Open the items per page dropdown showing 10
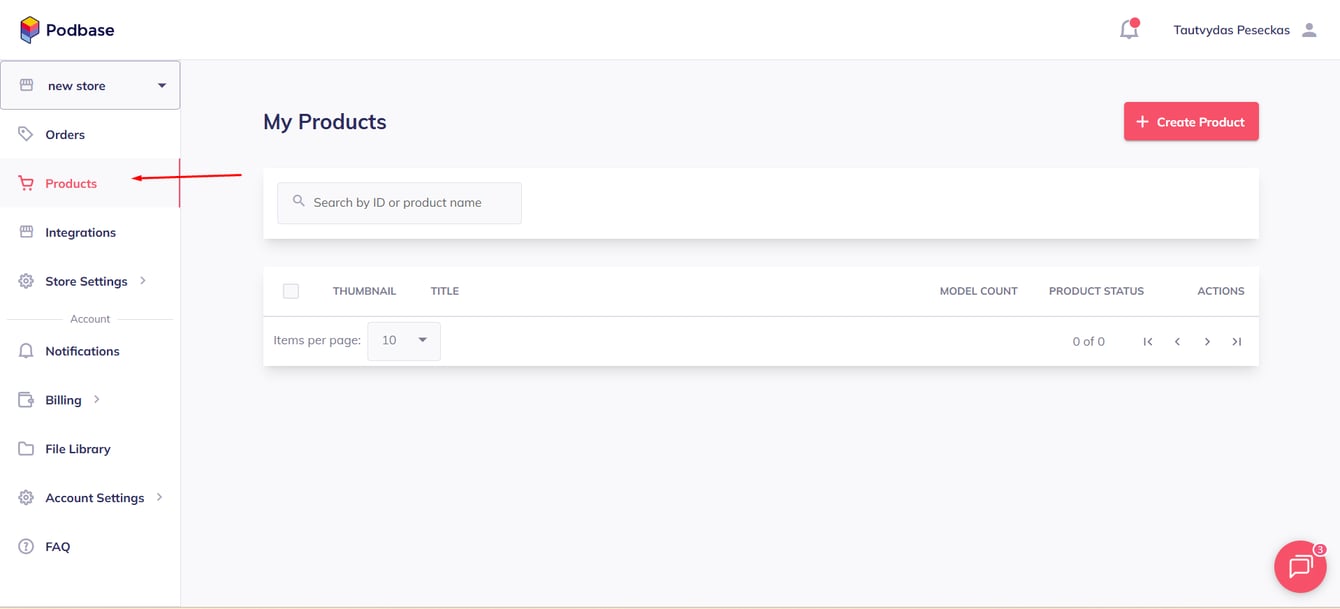Viewport: 1340px width, 609px height. coord(404,340)
